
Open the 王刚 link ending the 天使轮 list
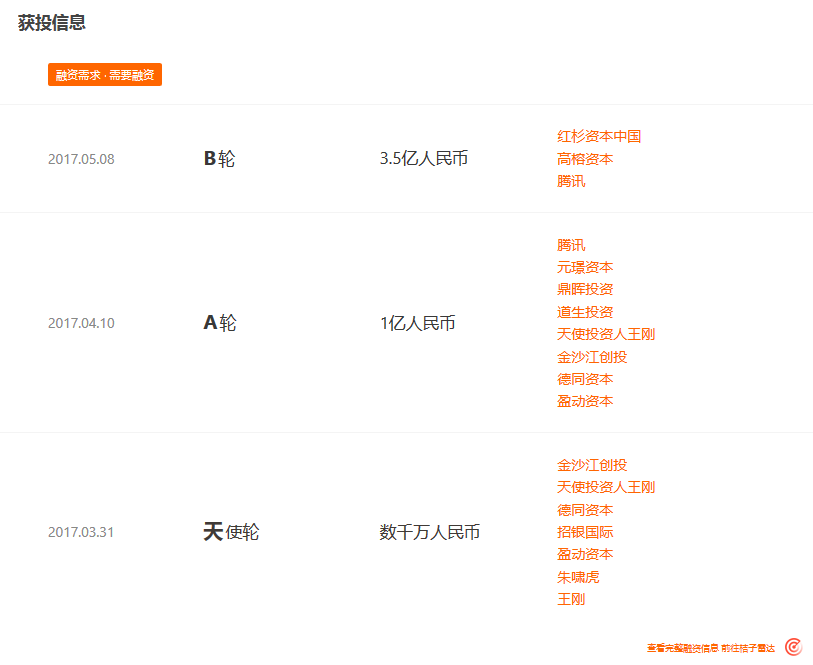pos(571,599)
